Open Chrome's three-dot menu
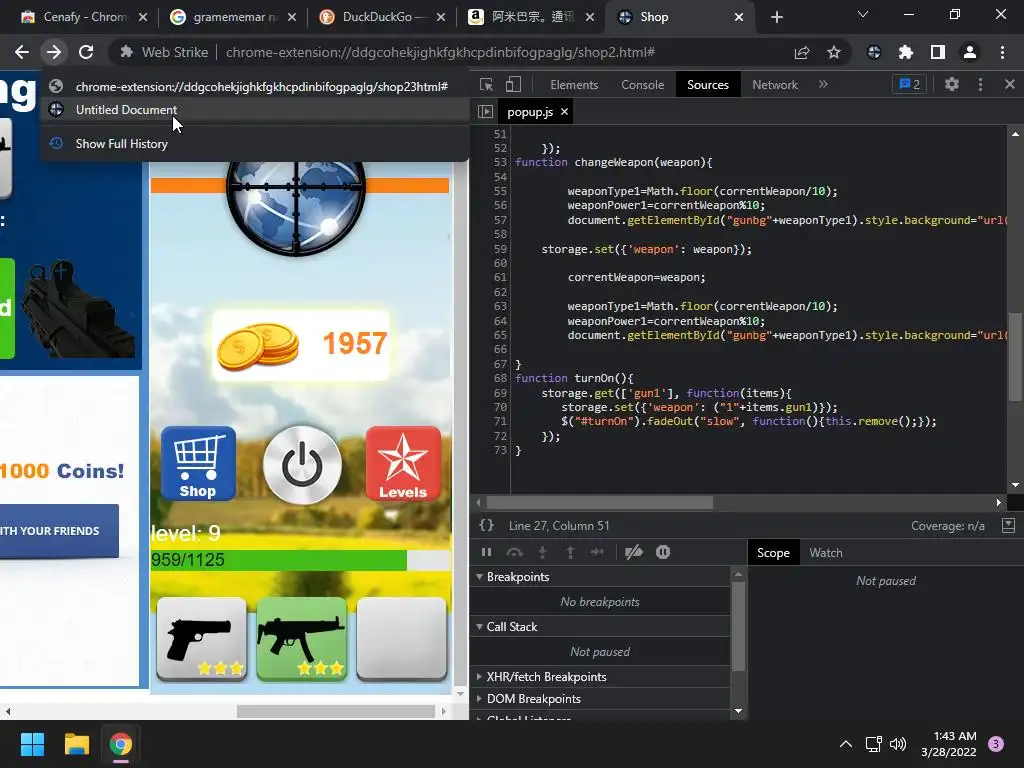The height and width of the screenshot is (768, 1024). point(1002,52)
